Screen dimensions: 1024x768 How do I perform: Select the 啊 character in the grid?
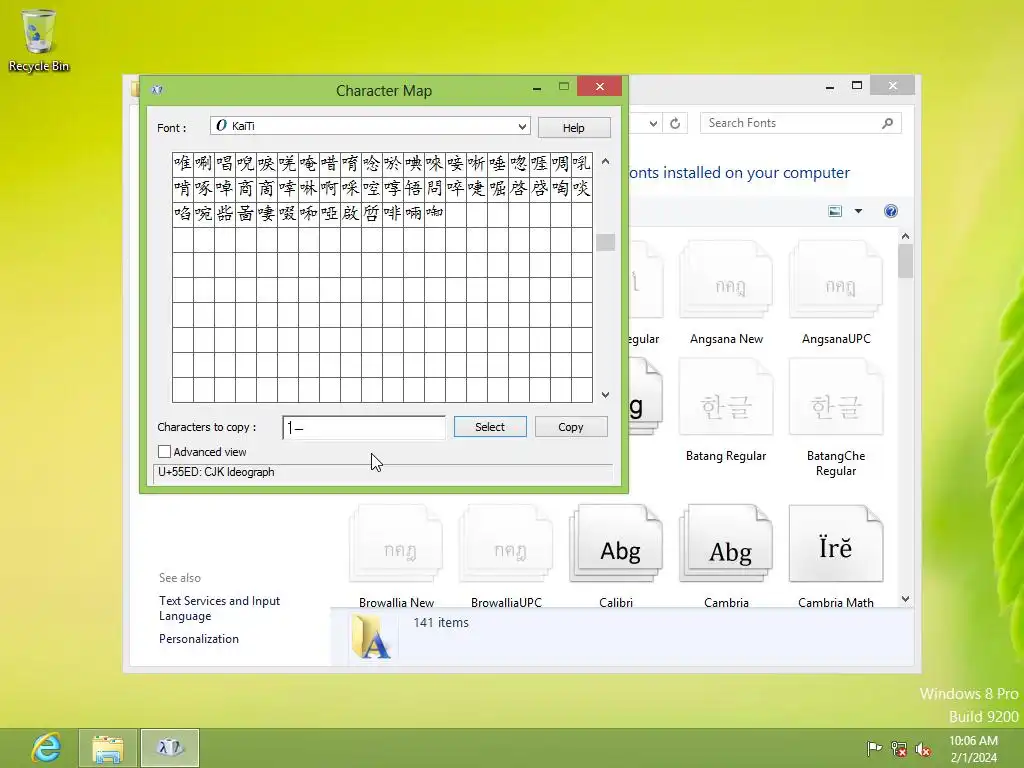(329, 189)
